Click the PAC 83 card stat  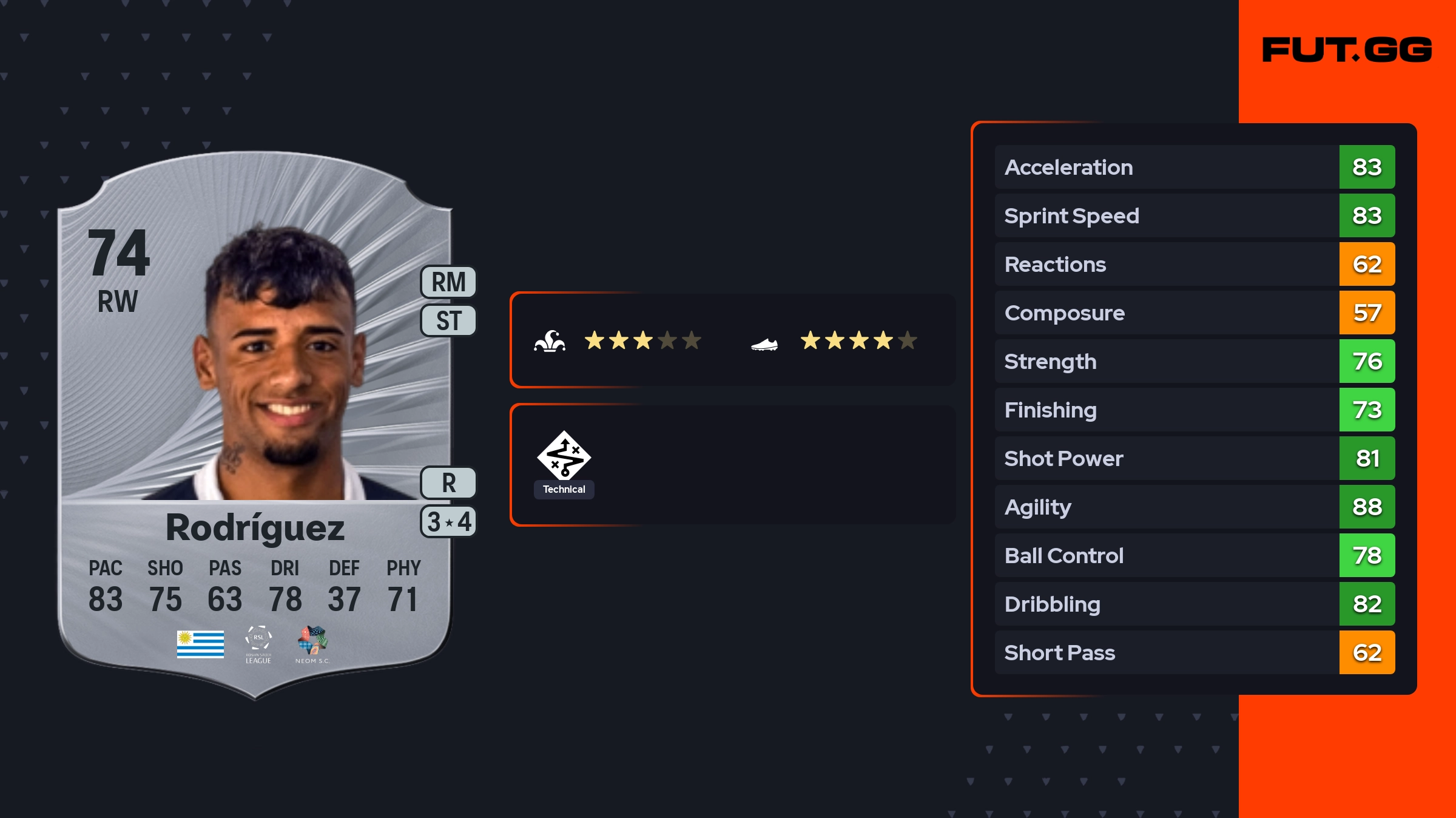click(106, 586)
